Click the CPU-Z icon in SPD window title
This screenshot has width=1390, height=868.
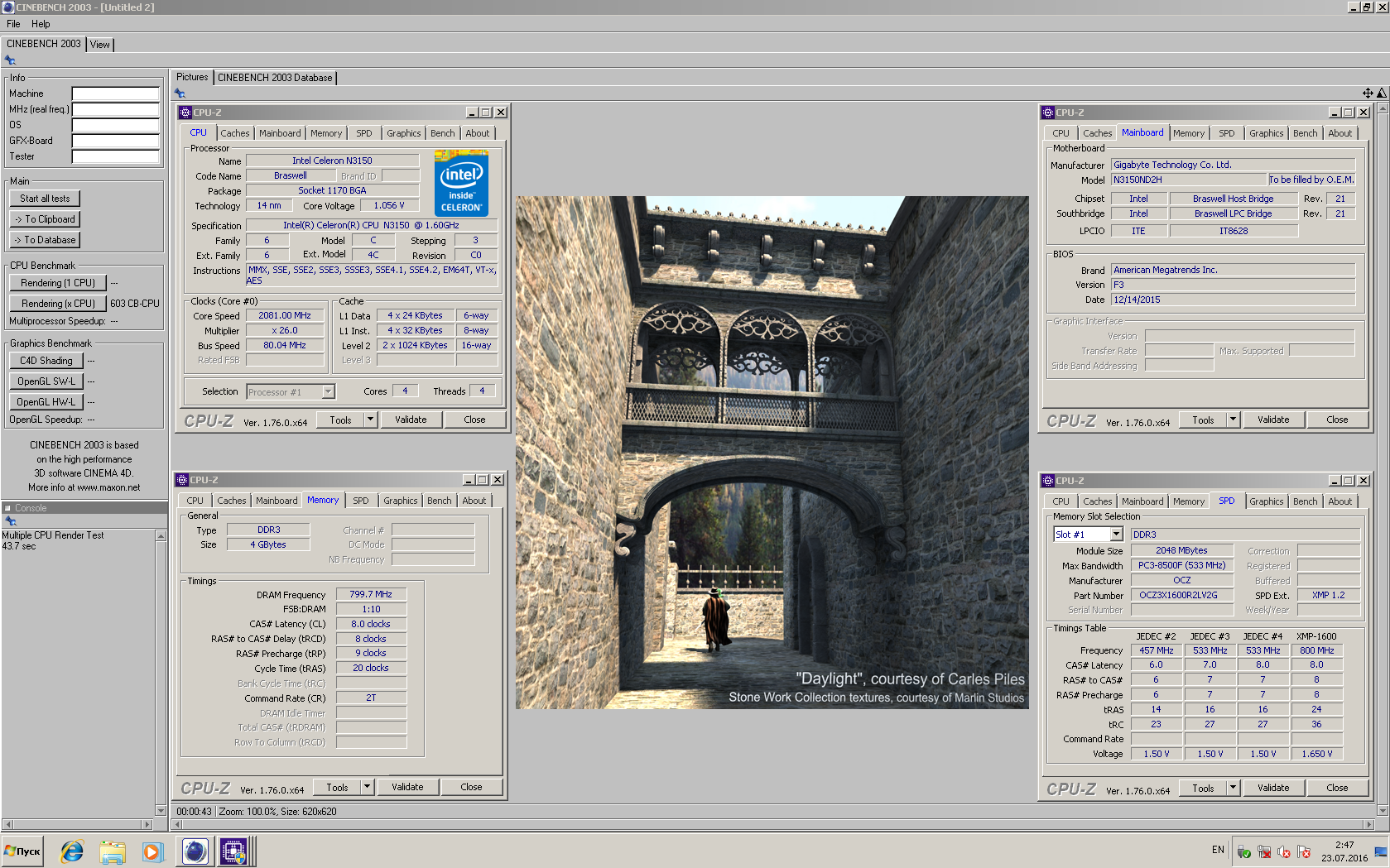pyautogui.click(x=1048, y=481)
